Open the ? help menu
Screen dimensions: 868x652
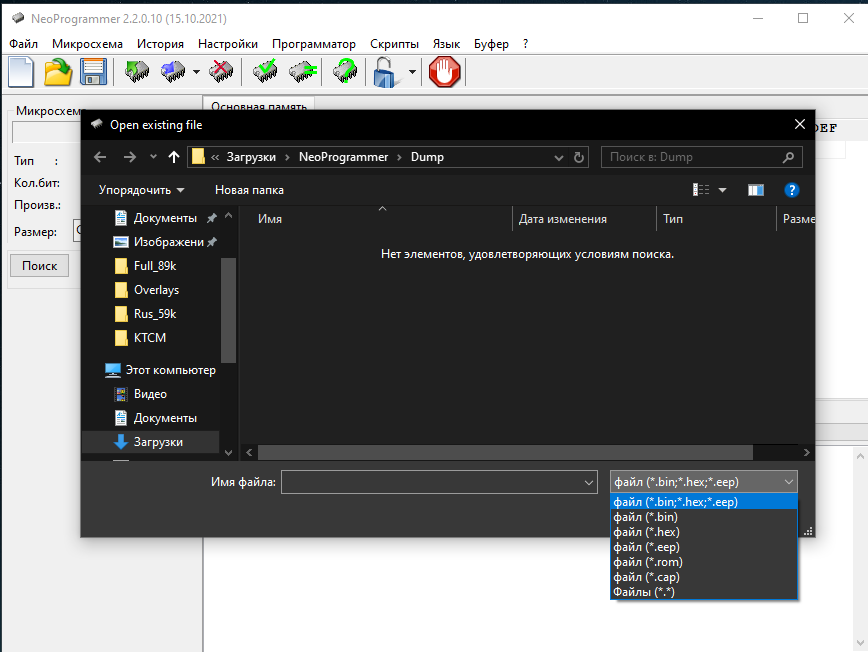click(x=525, y=44)
